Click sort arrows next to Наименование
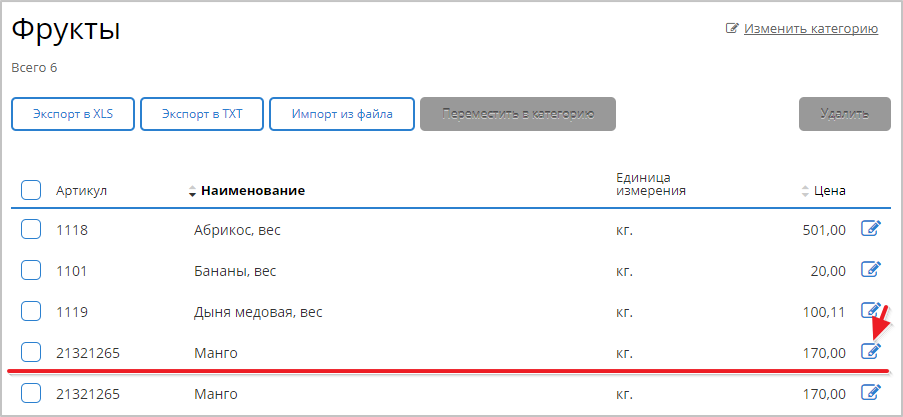Image resolution: width=903 pixels, height=417 pixels. pos(193,191)
